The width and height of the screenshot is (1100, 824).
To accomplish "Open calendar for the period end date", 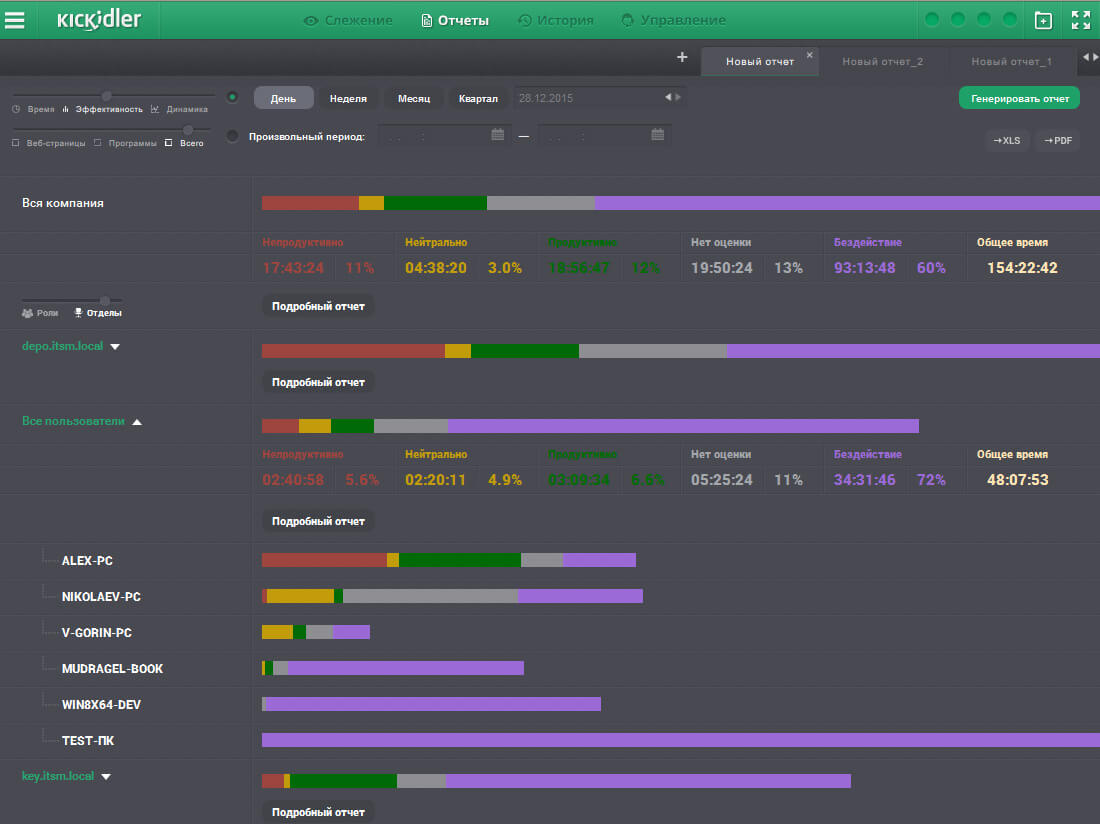I will (x=657, y=135).
